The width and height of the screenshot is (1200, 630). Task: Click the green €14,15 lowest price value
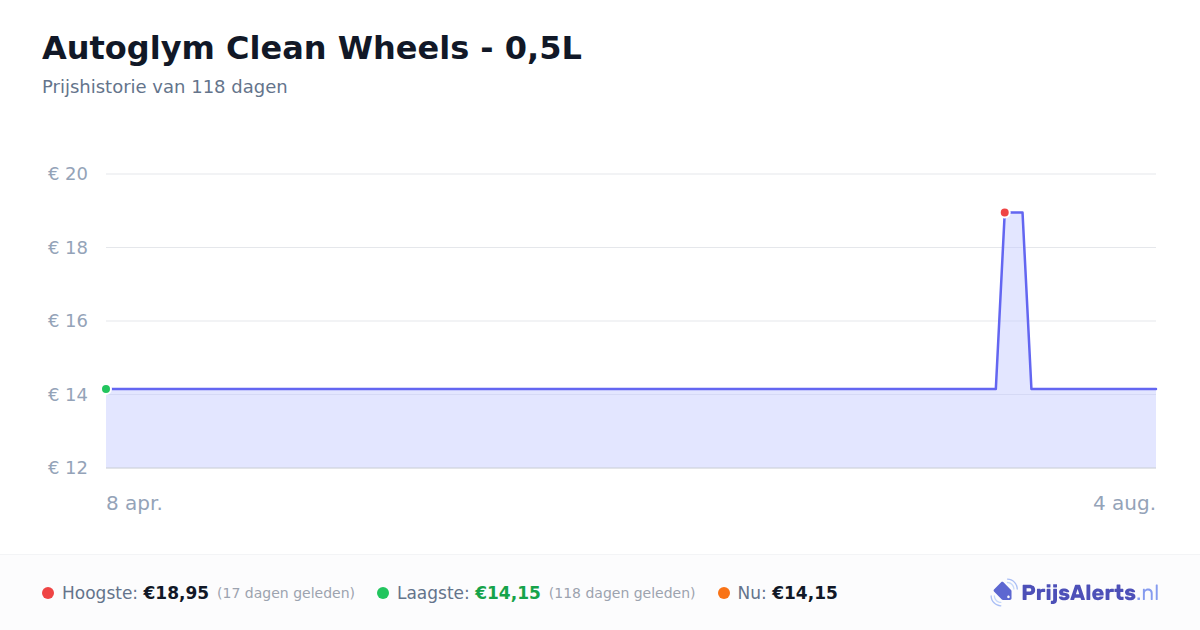click(x=508, y=593)
